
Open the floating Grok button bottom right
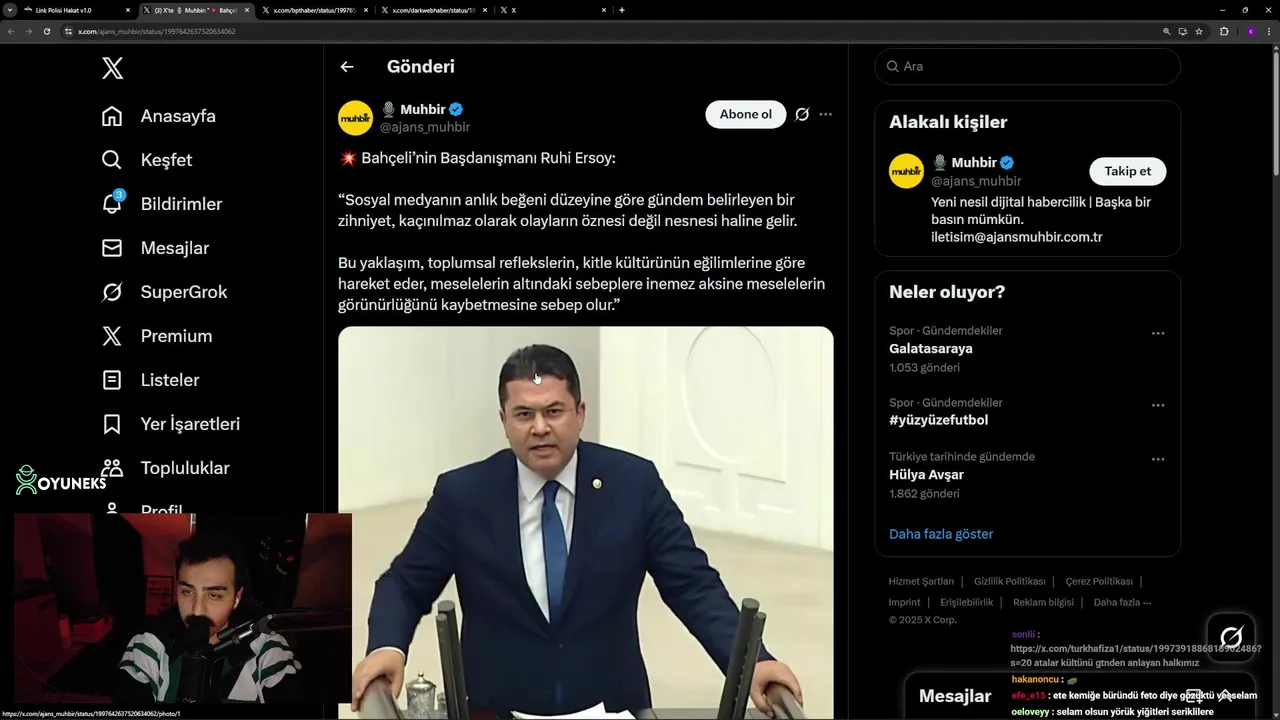tap(1231, 637)
